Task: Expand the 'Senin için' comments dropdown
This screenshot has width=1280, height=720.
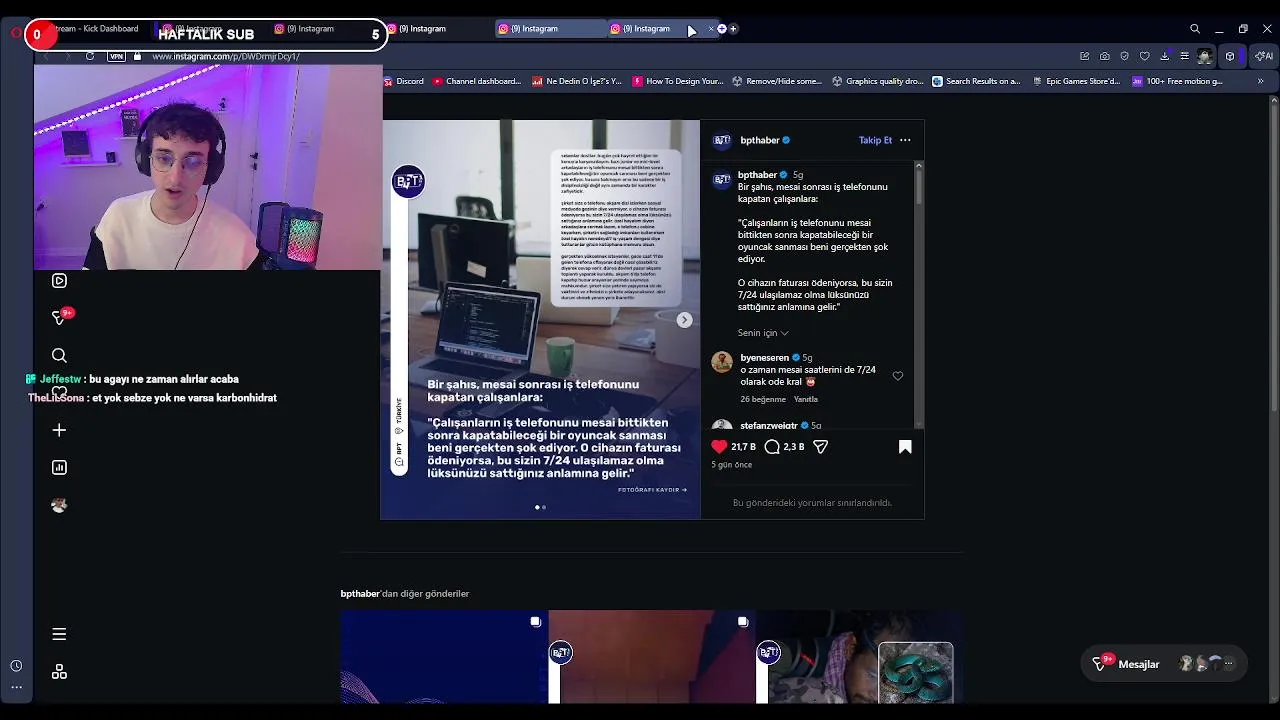Action: [x=763, y=333]
